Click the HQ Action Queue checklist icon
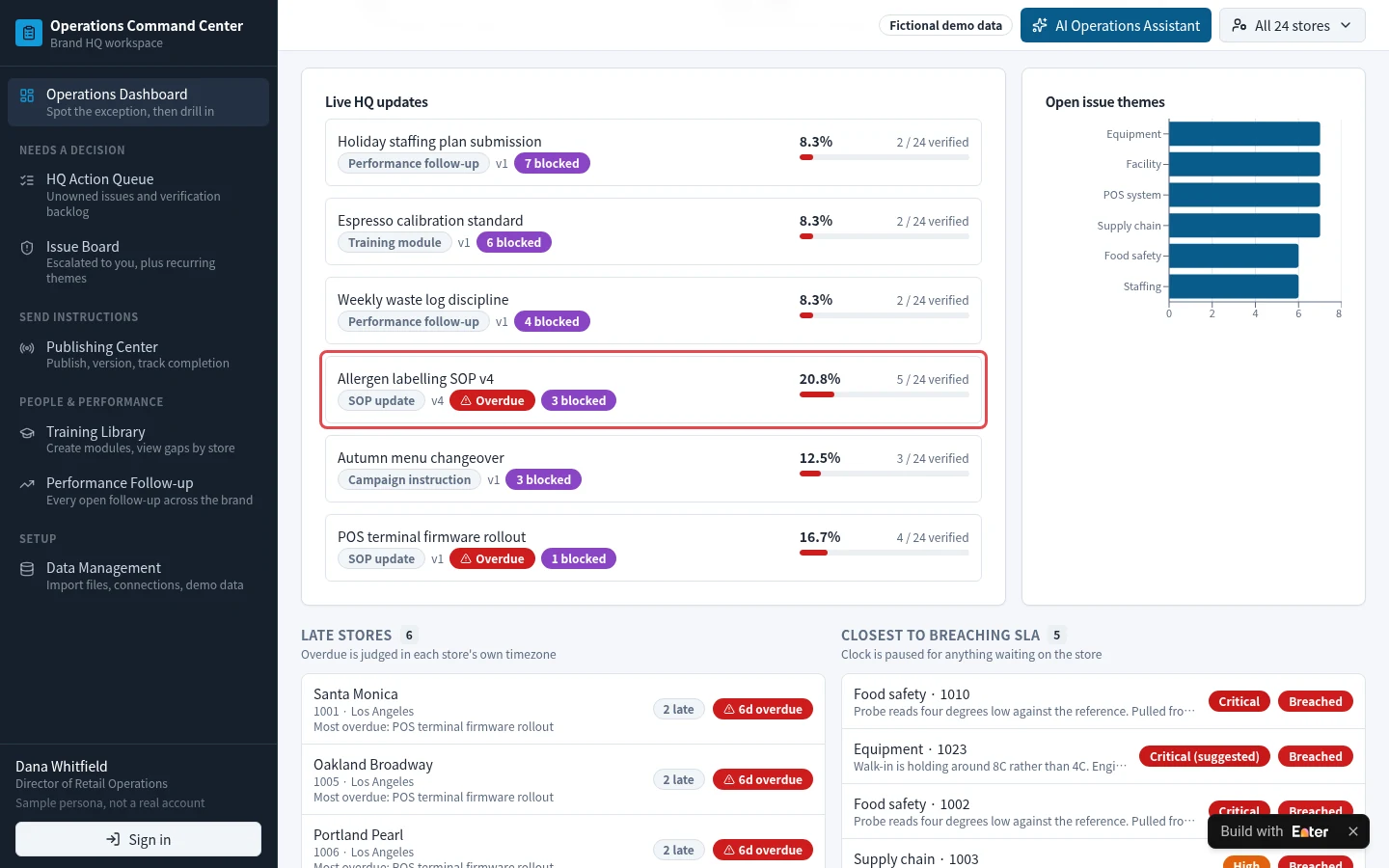This screenshot has width=1389, height=868. [x=27, y=180]
